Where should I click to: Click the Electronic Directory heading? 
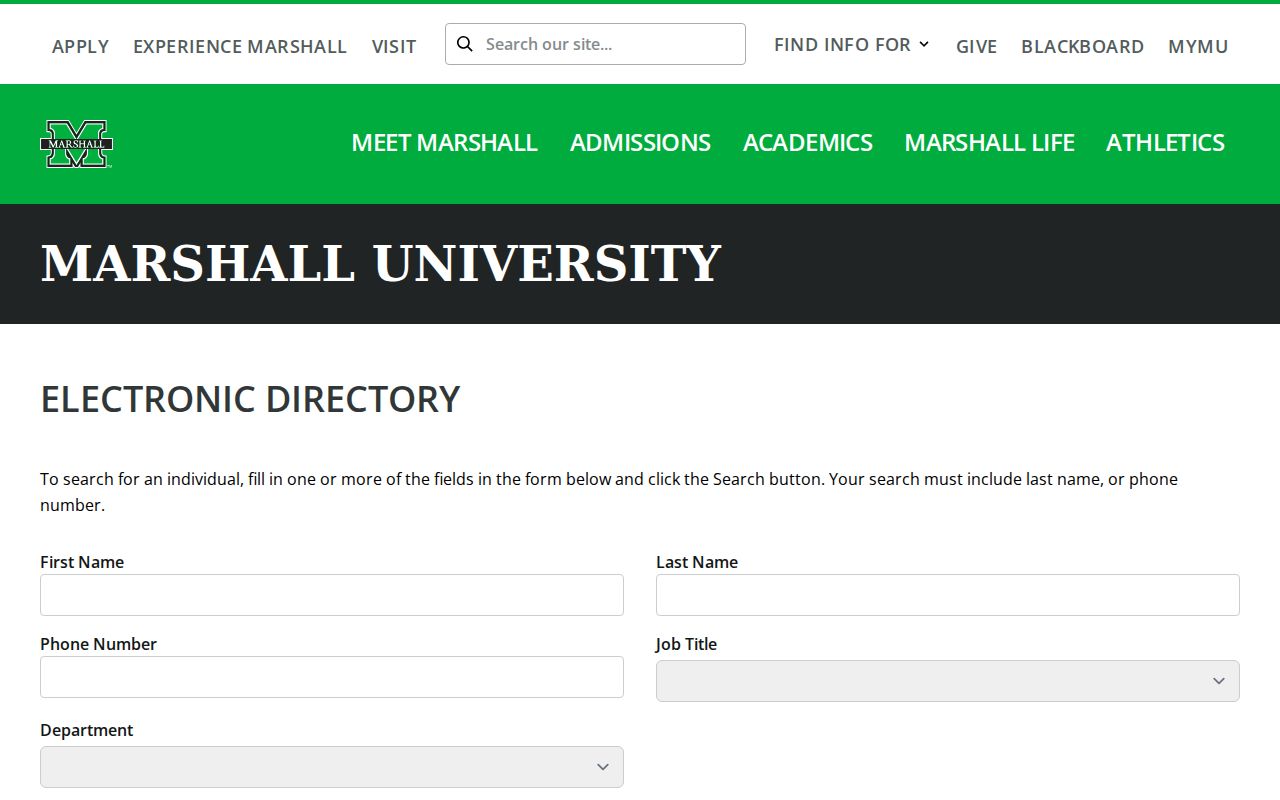(250, 399)
